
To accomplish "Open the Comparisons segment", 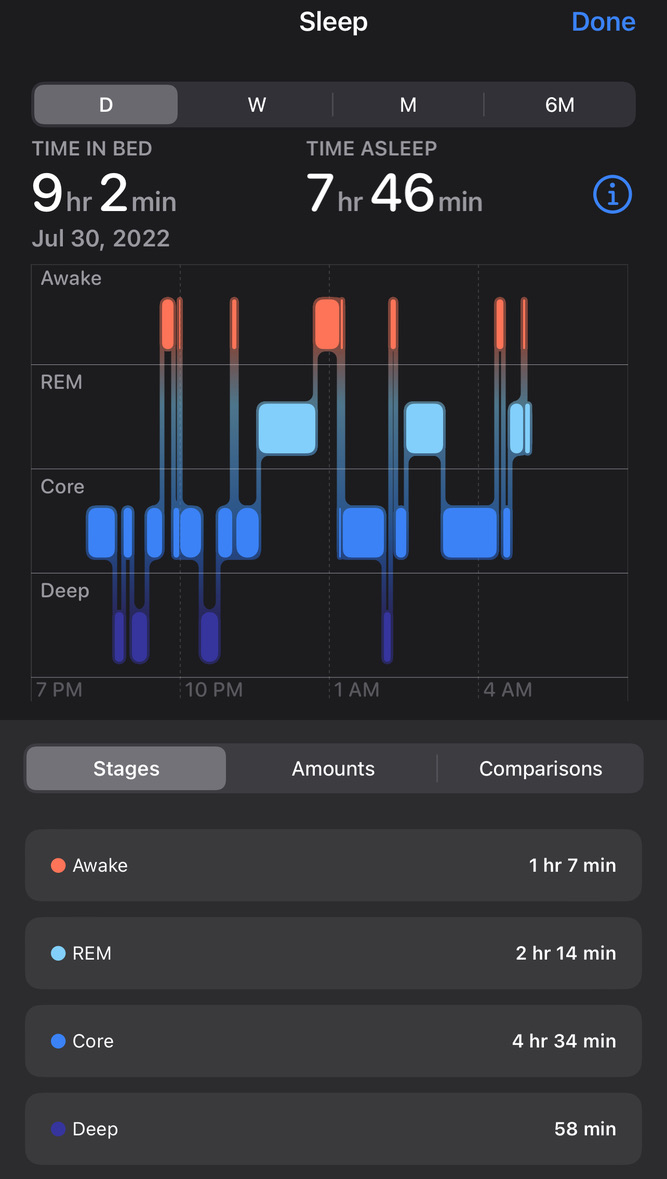I will click(541, 768).
